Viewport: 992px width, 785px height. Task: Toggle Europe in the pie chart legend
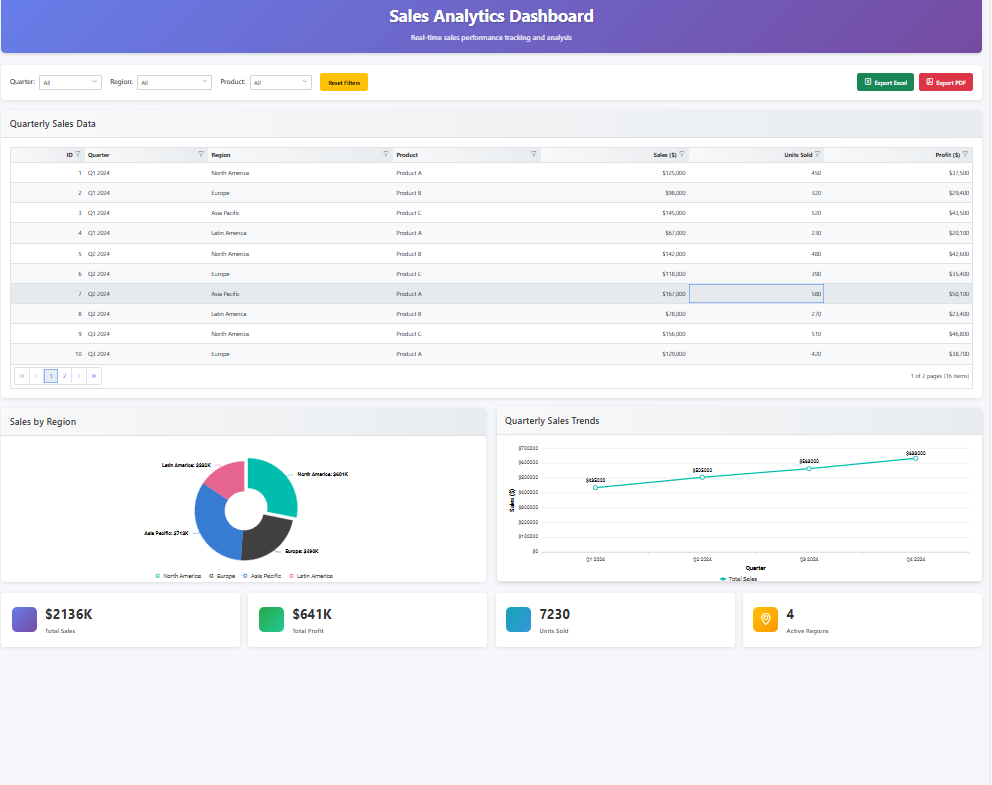(x=222, y=575)
